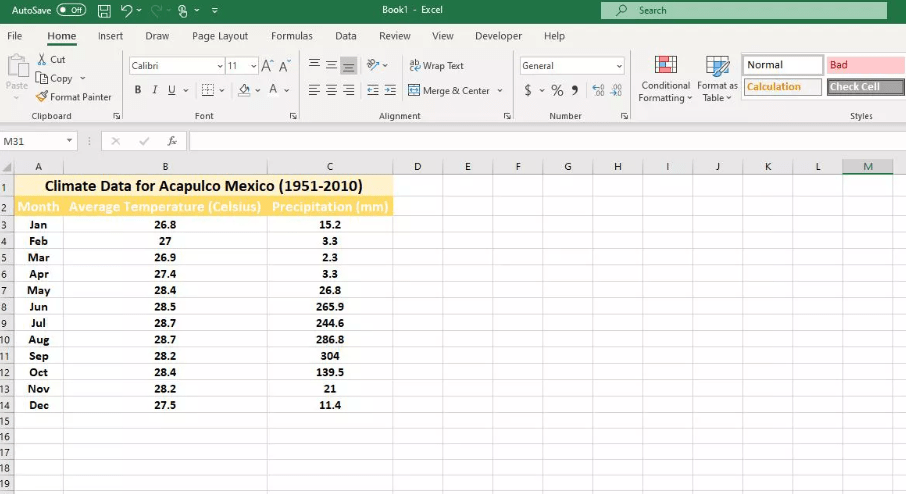Click the Redo arrow icon

click(x=156, y=10)
